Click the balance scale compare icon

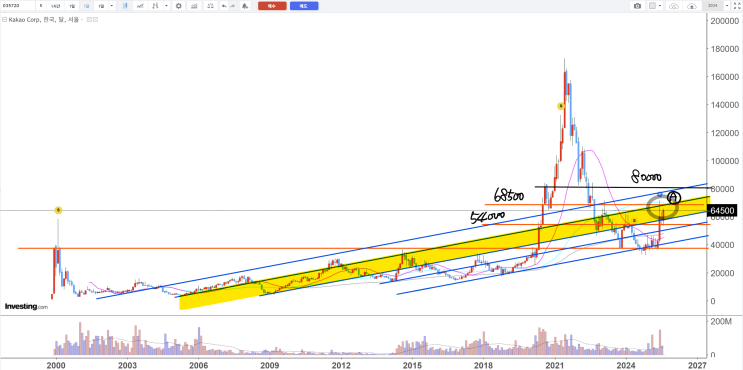coord(210,6)
